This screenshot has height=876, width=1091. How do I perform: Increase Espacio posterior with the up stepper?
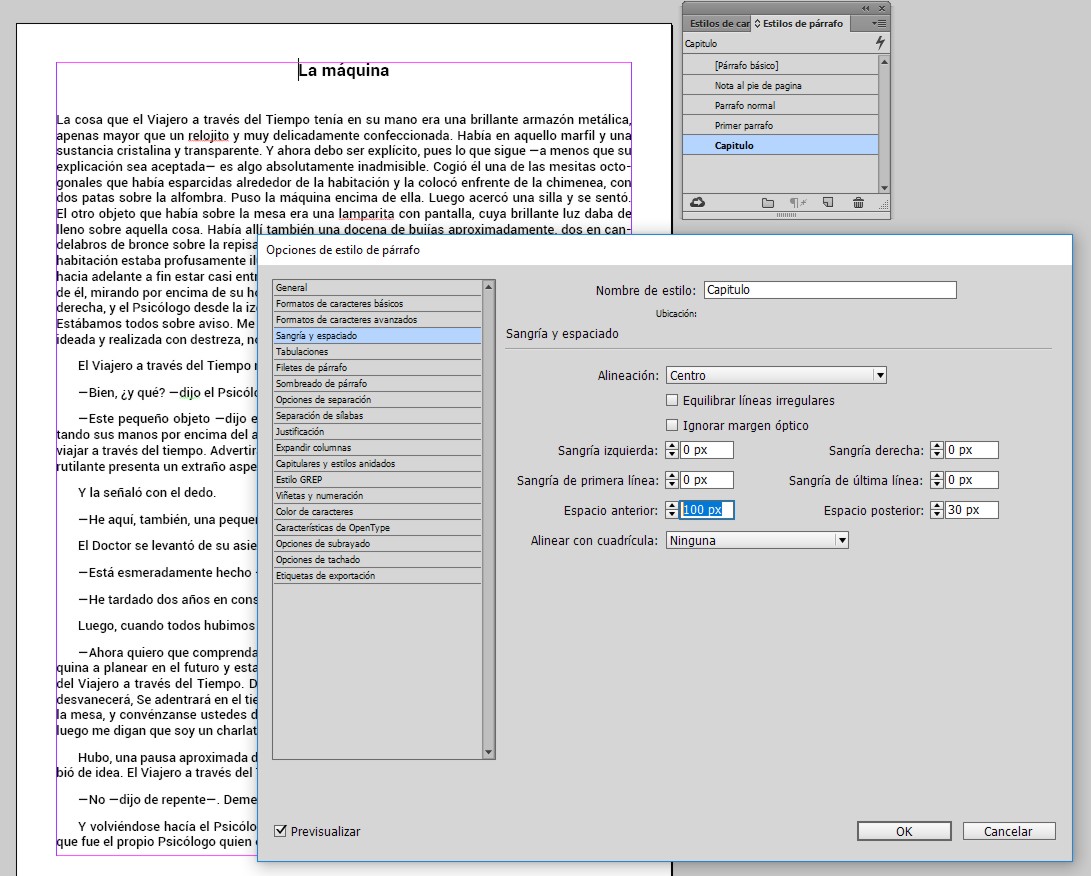click(937, 504)
